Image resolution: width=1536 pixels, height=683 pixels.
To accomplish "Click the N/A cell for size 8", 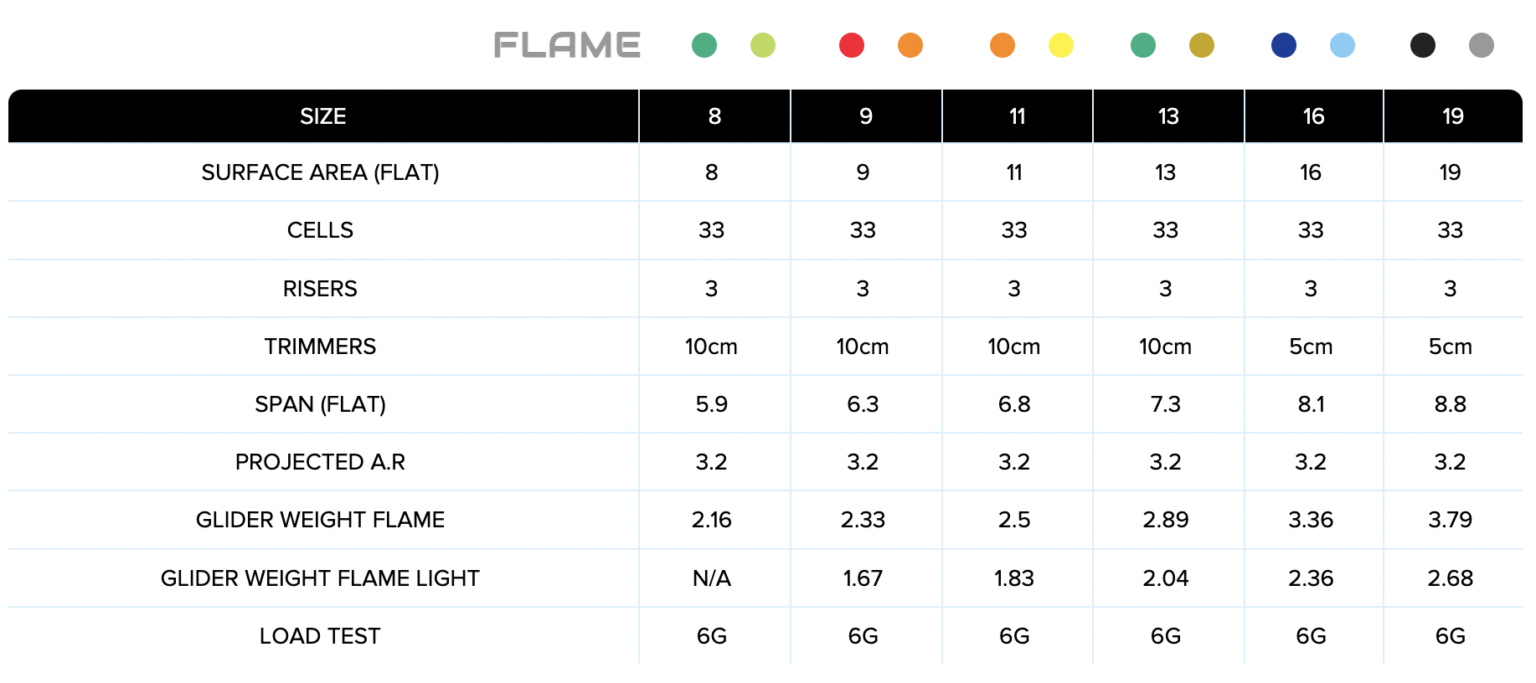I will click(x=711, y=578).
